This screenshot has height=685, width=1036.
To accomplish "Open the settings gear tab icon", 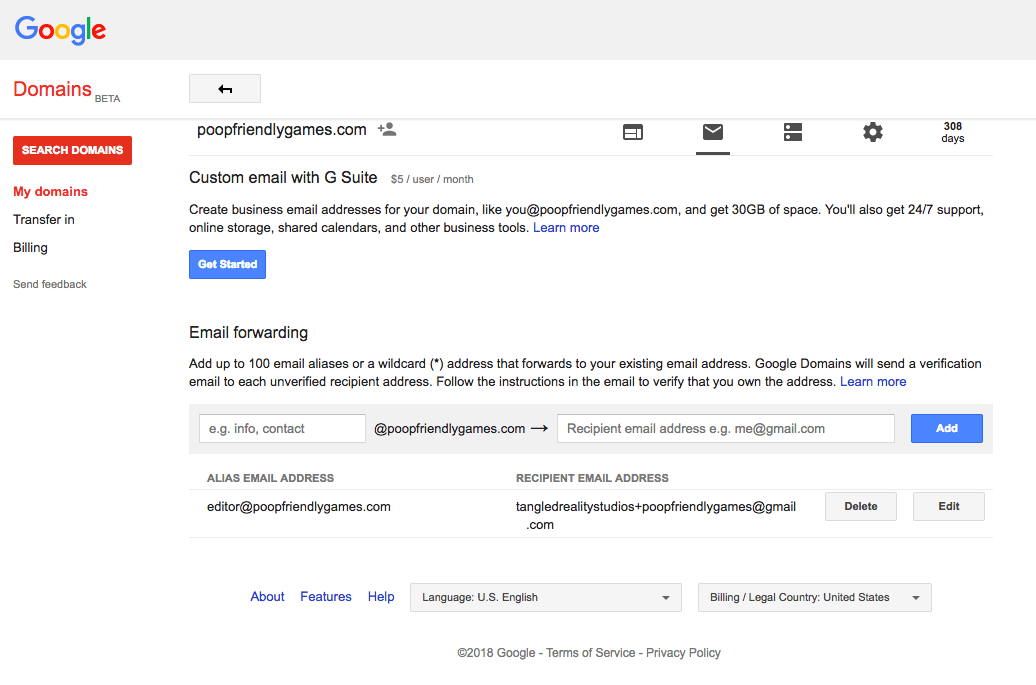I will [873, 132].
